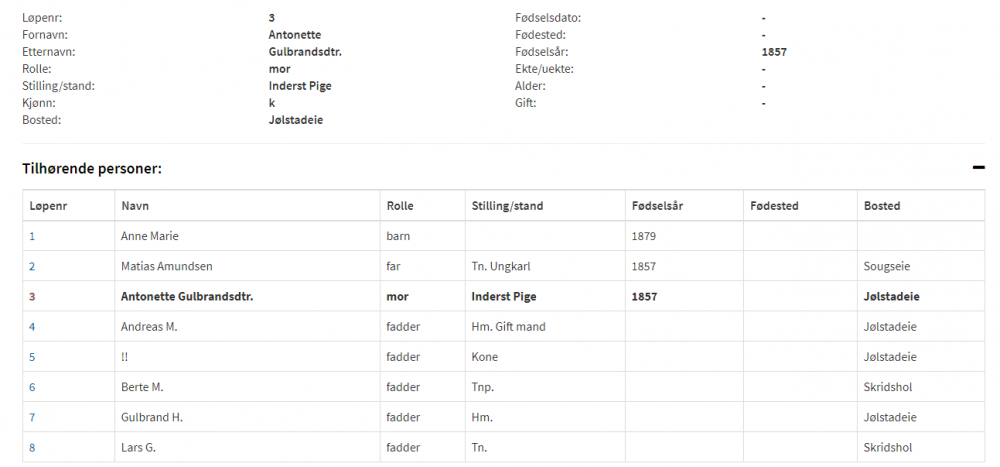Select the Anne Marie name cell
Viewport: 1000px width, 467px height.
click(x=150, y=236)
